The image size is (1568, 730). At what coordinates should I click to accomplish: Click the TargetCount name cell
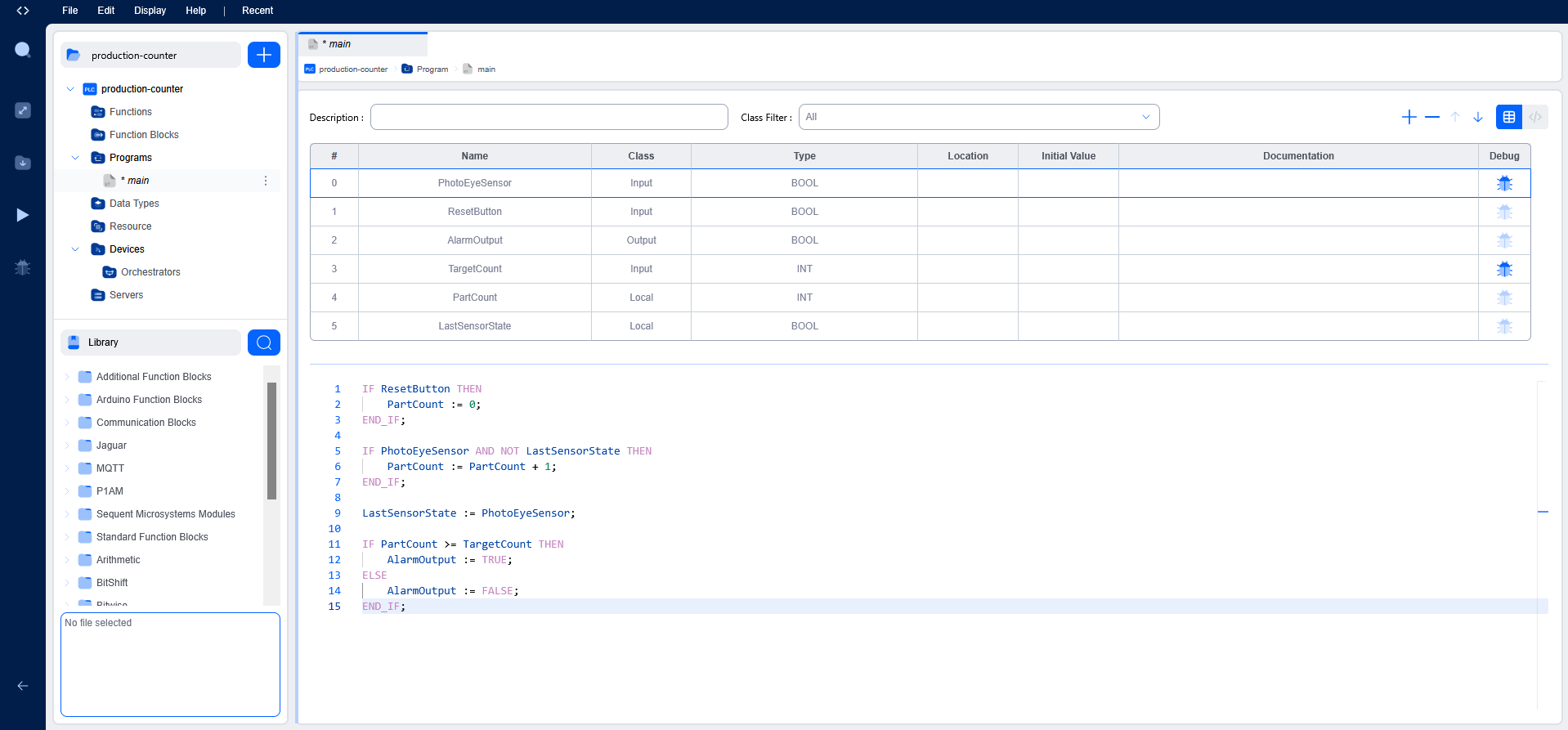[x=475, y=269]
